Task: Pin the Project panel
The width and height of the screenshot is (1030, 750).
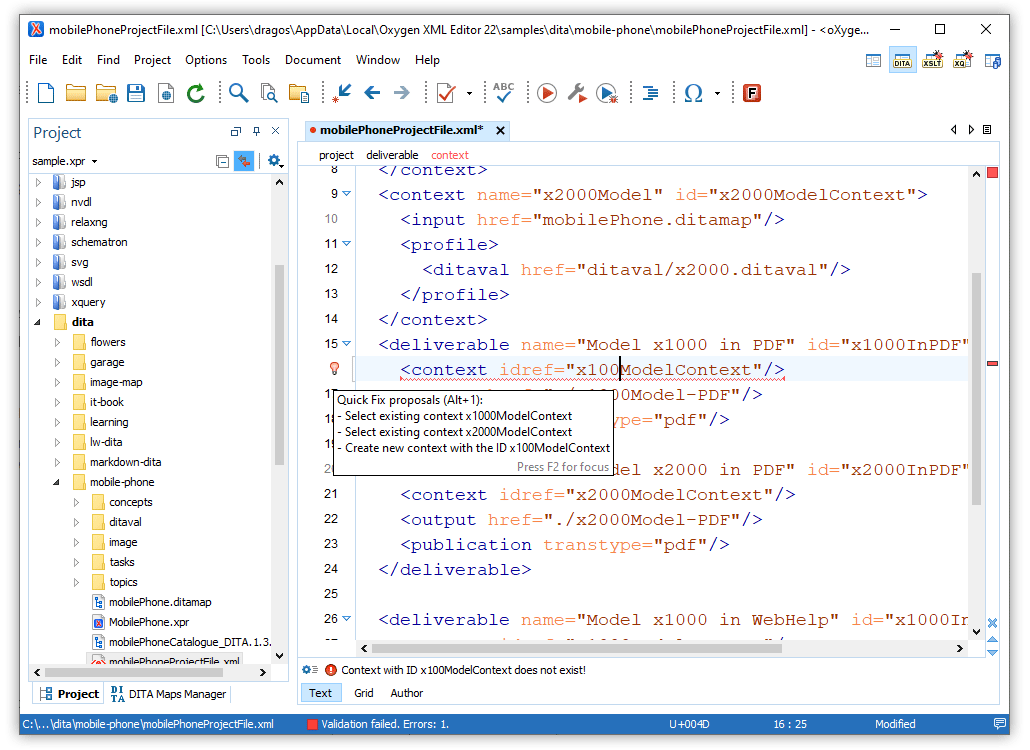Action: click(x=256, y=131)
